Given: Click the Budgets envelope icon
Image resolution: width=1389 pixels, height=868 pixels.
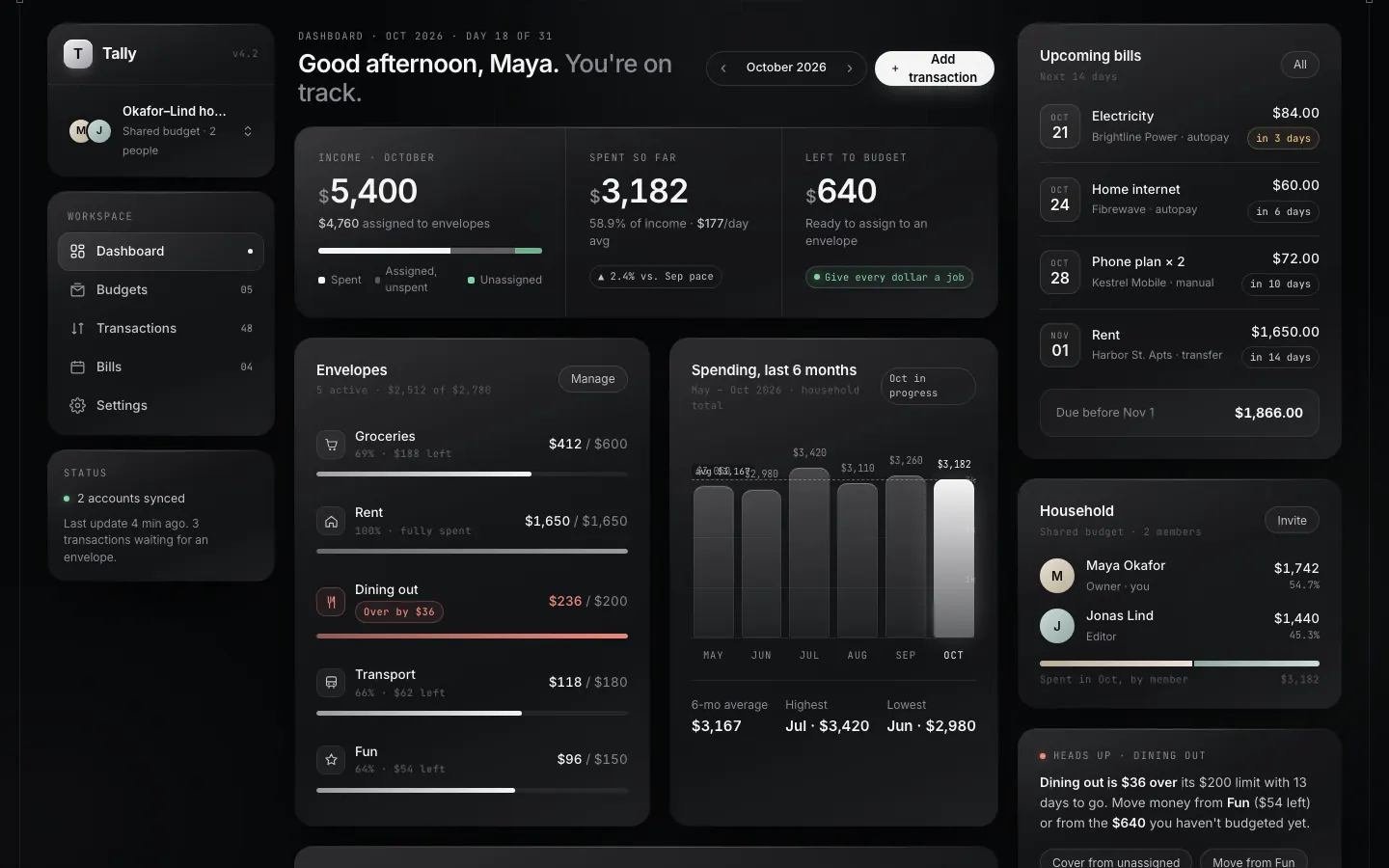Looking at the screenshot, I should [78, 290].
